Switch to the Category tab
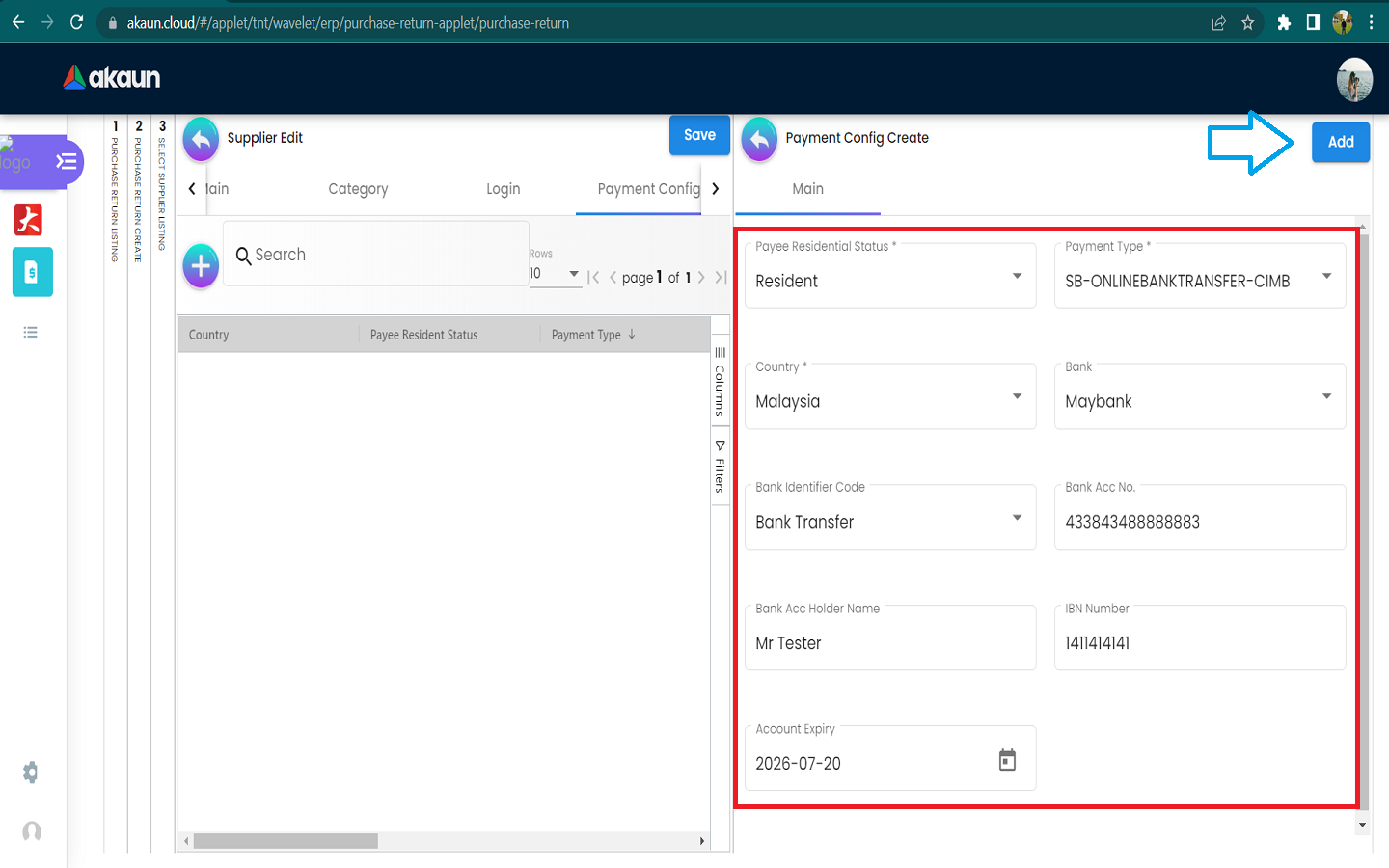 tap(358, 189)
